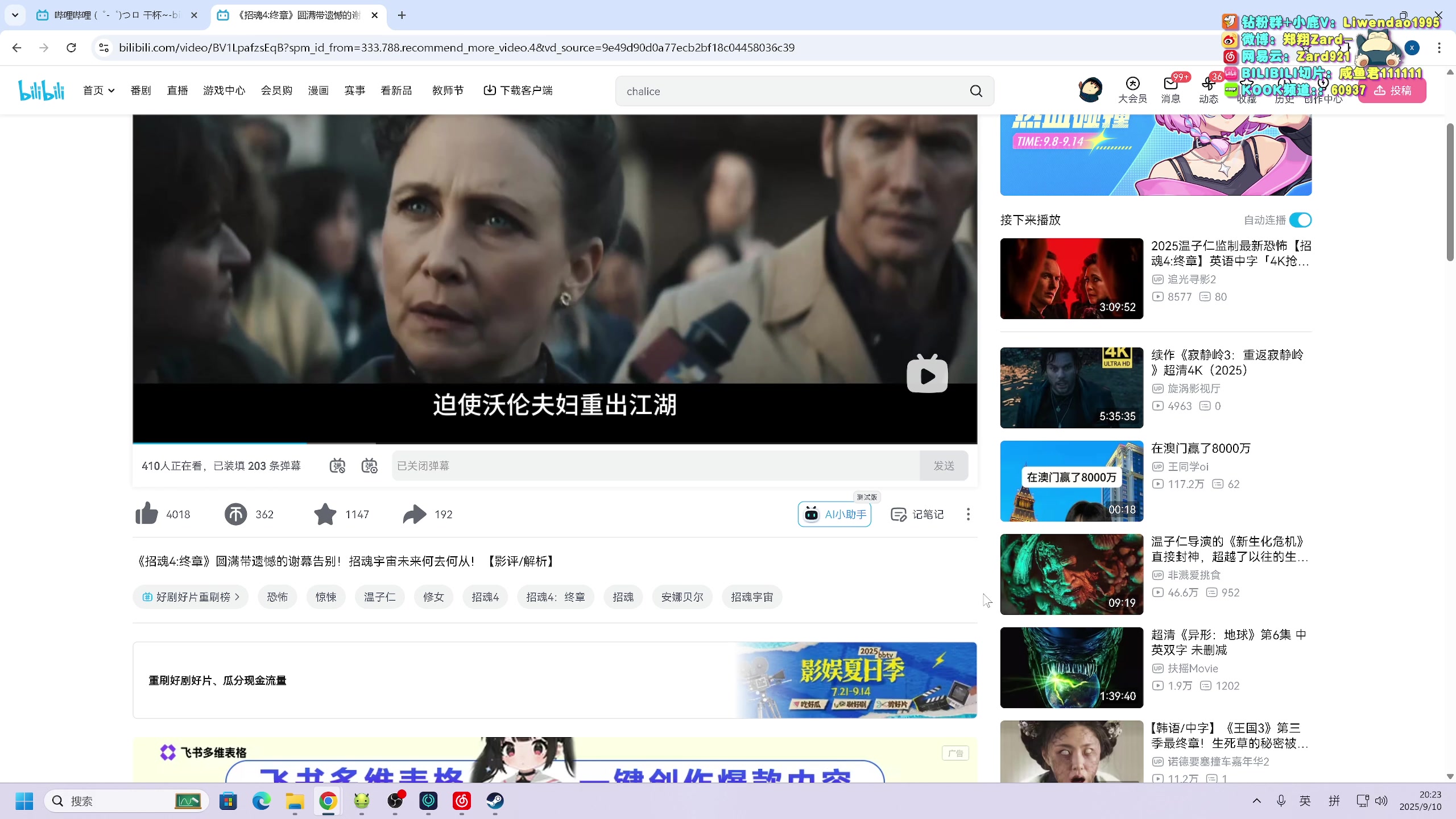This screenshot has width=1456, height=819.
Task: Click the 投稿 upload button
Action: [1392, 91]
